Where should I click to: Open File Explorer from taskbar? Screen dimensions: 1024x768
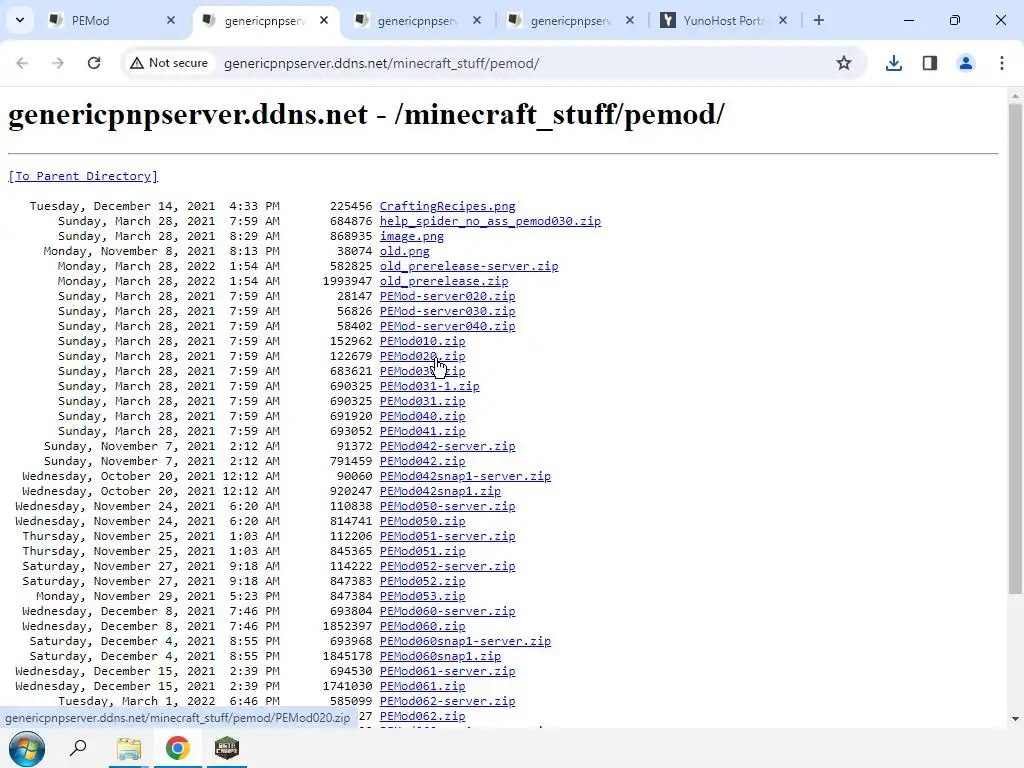(129, 748)
